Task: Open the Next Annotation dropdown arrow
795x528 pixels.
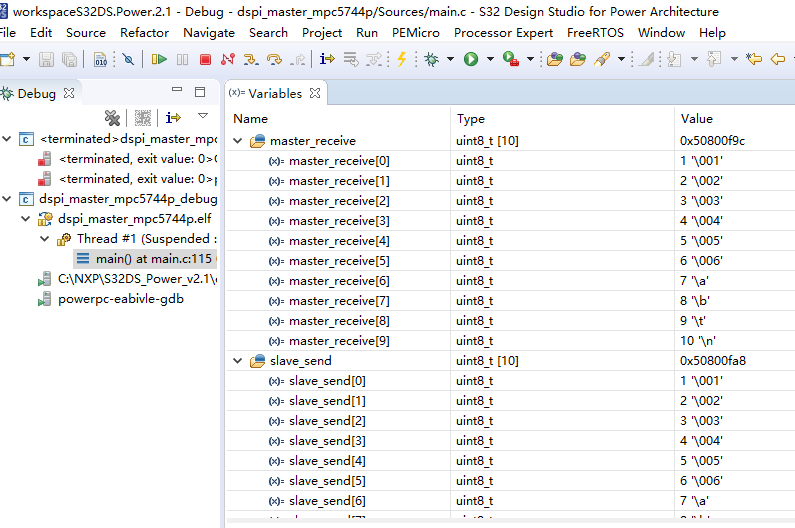Action: pyautogui.click(x=694, y=59)
